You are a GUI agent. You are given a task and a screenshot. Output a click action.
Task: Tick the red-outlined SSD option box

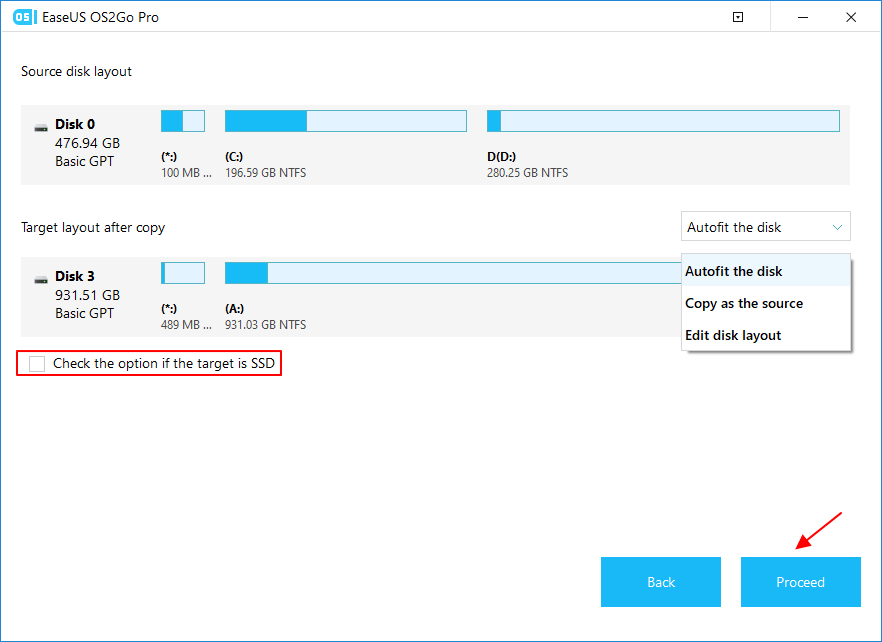pos(36,363)
